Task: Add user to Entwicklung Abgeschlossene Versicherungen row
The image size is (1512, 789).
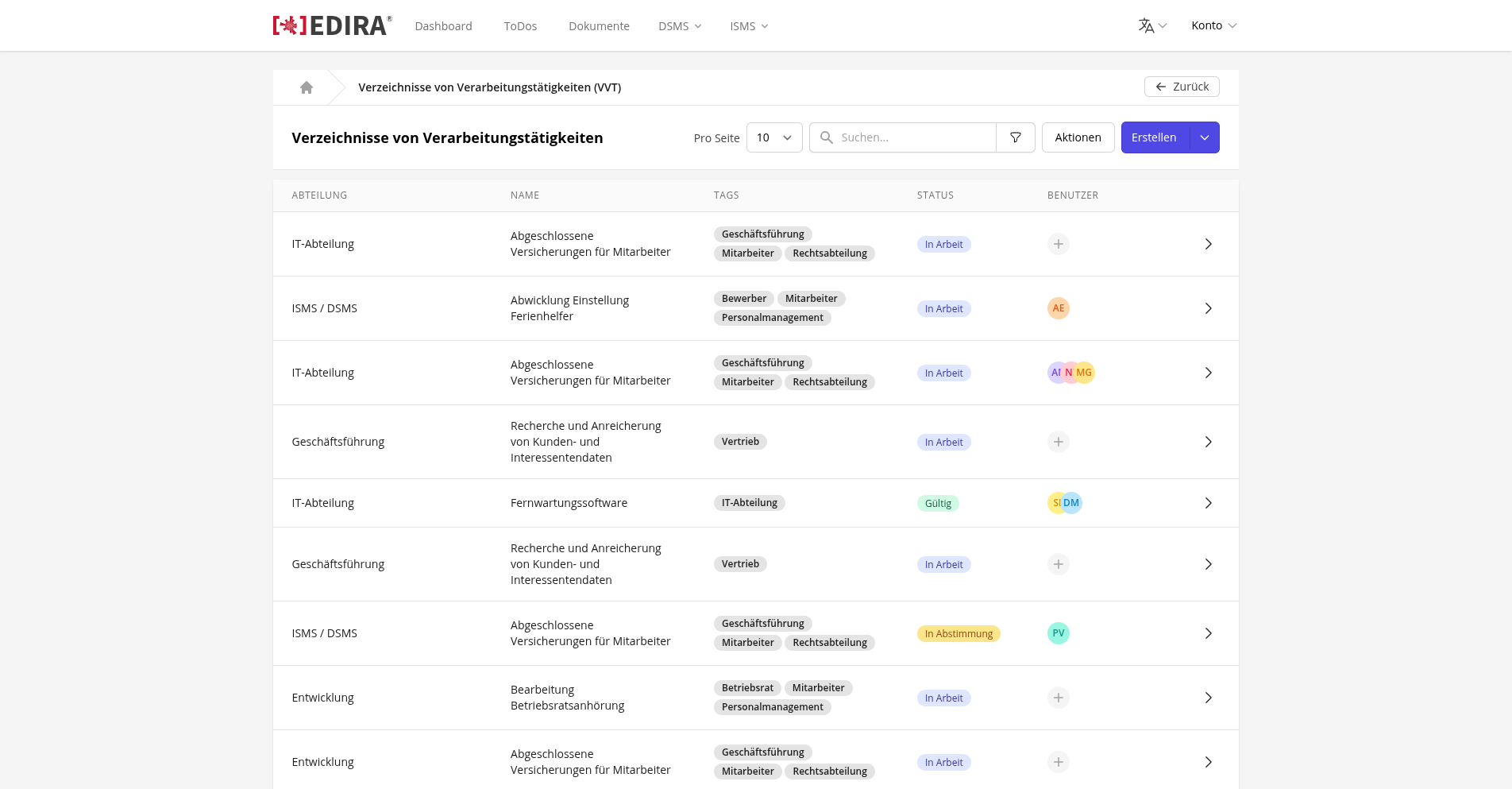Action: [x=1059, y=762]
